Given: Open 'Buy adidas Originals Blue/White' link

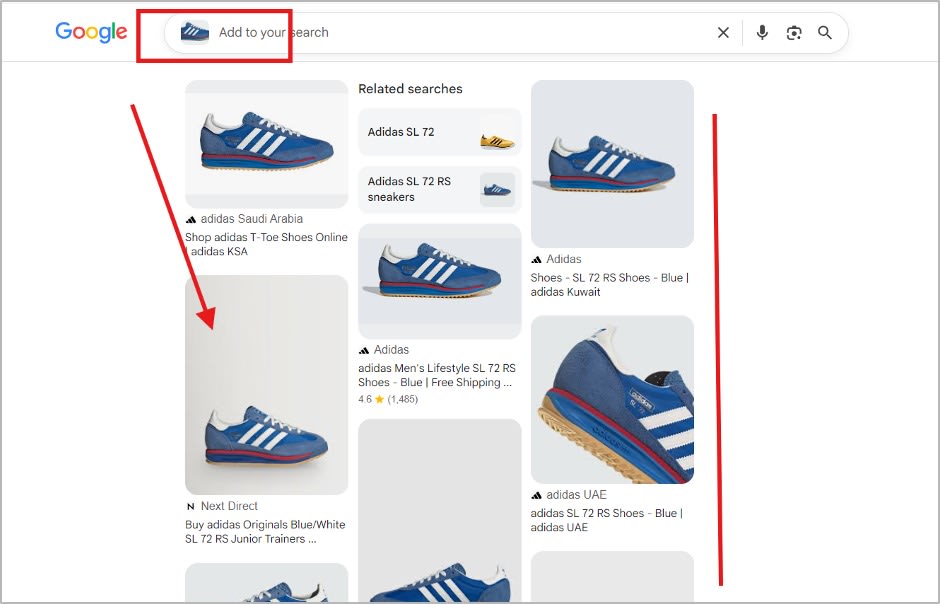Looking at the screenshot, I should click(x=265, y=531).
